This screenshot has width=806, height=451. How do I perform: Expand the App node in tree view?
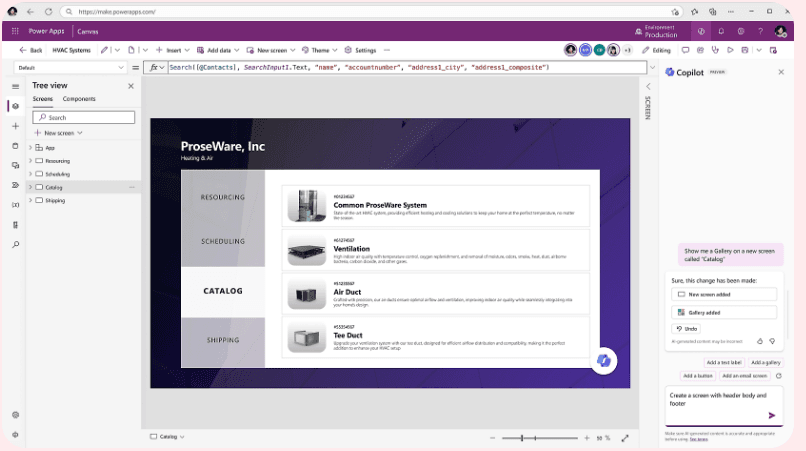tap(31, 148)
